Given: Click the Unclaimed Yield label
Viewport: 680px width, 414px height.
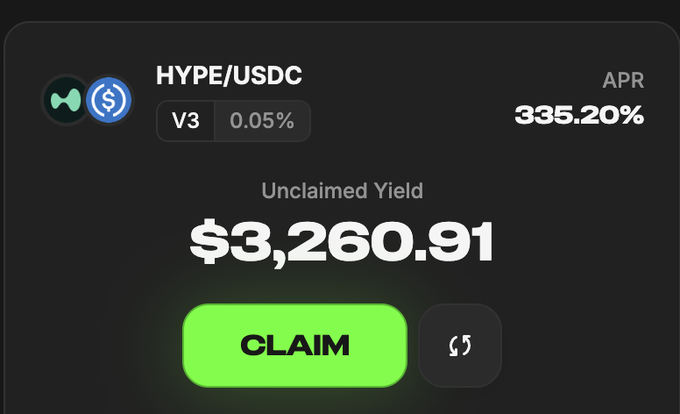Looking at the screenshot, I should [341, 190].
